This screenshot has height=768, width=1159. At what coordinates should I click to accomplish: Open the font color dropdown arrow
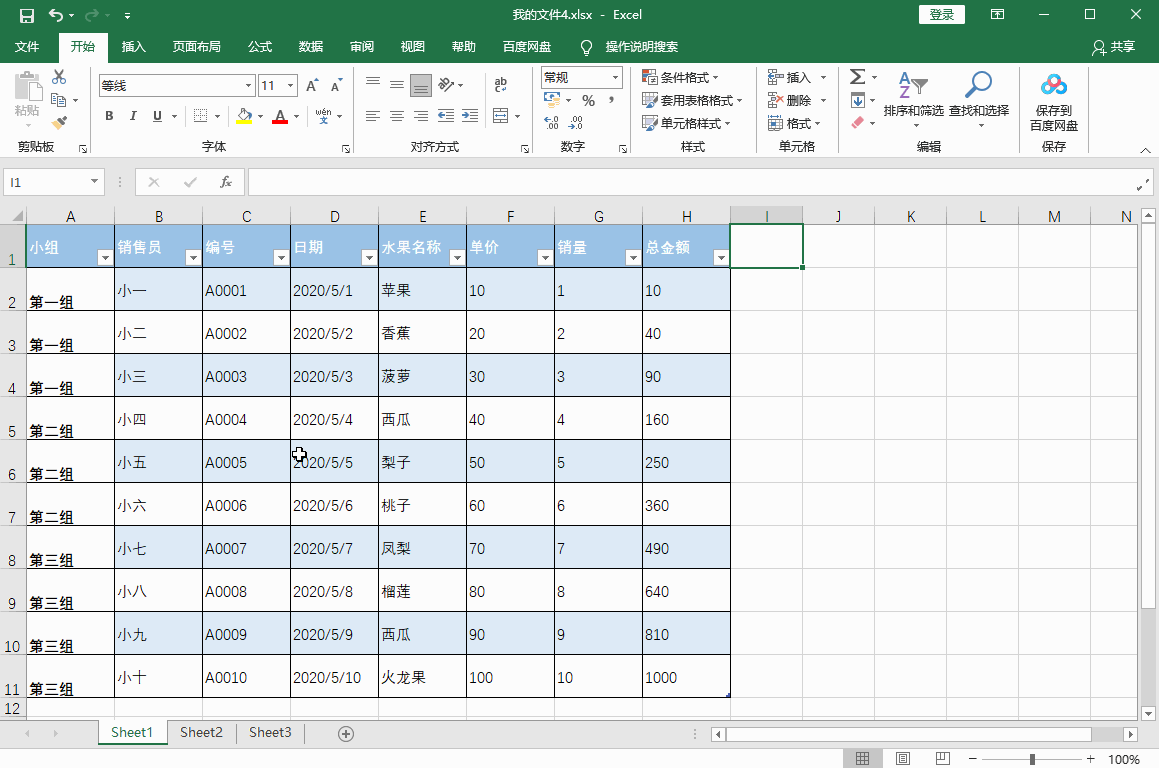coord(296,116)
